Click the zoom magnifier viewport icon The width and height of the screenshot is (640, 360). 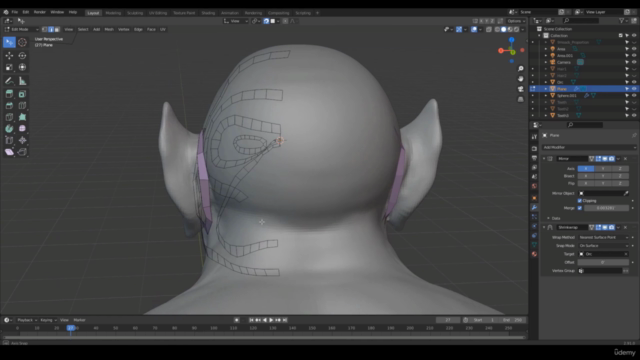click(520, 69)
